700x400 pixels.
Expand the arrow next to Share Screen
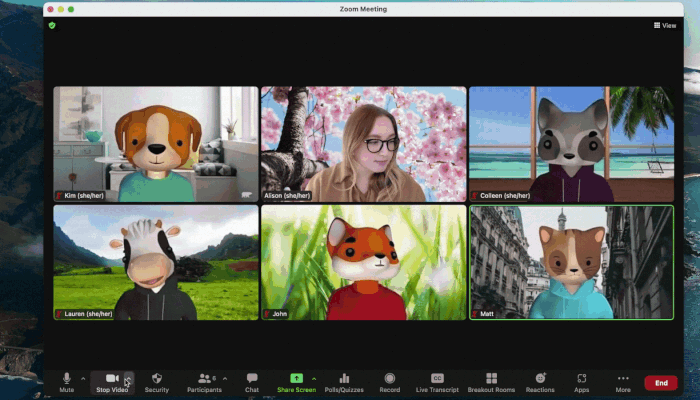click(x=313, y=378)
